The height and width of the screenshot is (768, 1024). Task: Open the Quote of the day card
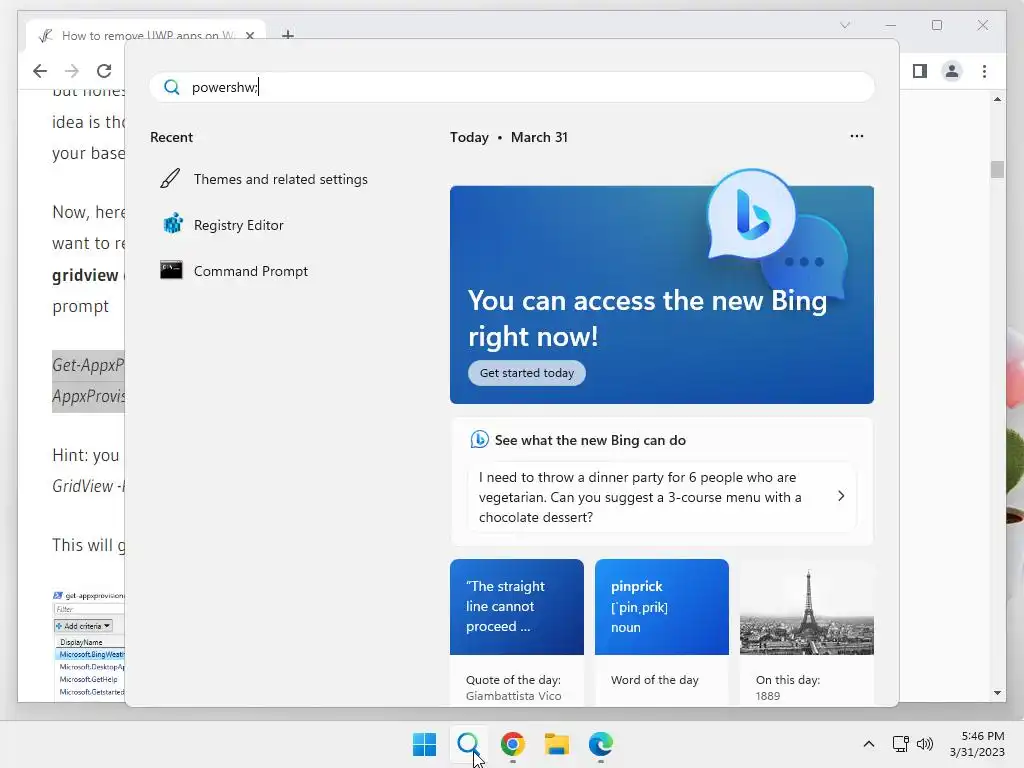click(x=517, y=632)
